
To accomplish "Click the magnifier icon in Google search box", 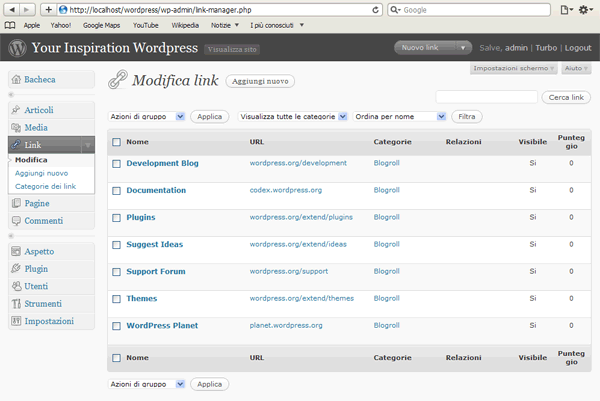I will (x=395, y=10).
